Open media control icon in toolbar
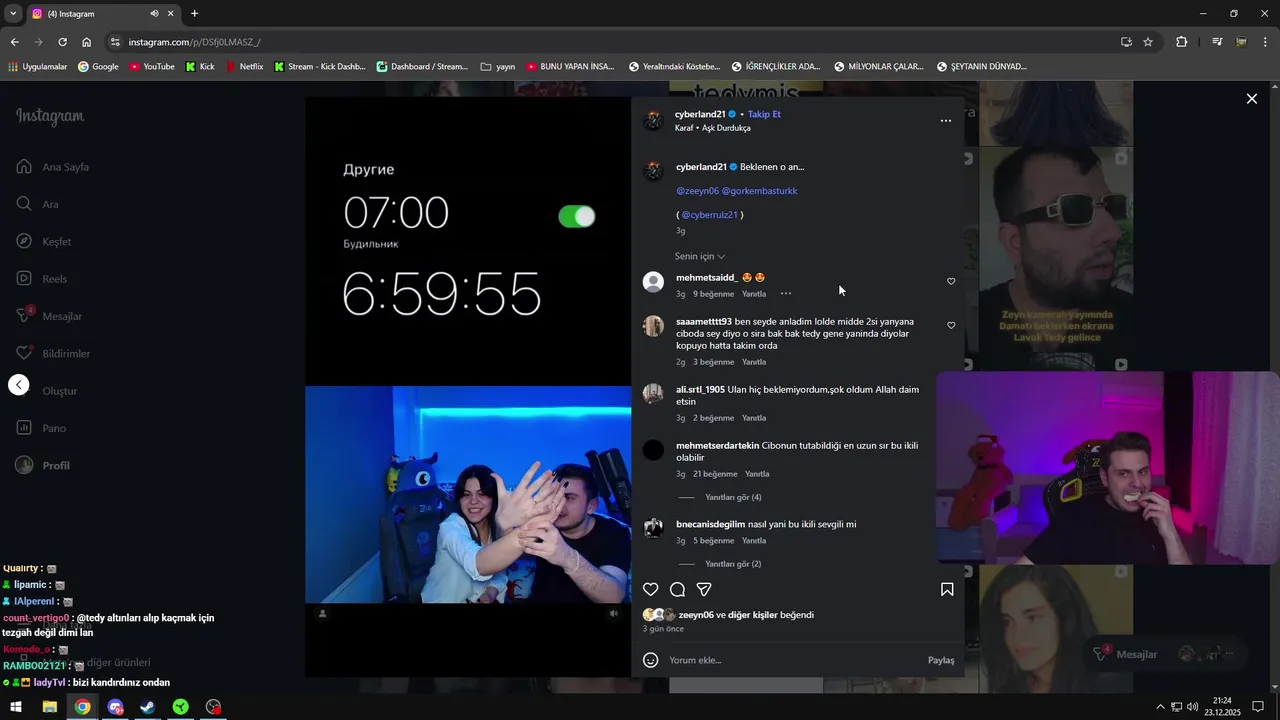Viewport: 1280px width, 720px height. tap(1217, 42)
